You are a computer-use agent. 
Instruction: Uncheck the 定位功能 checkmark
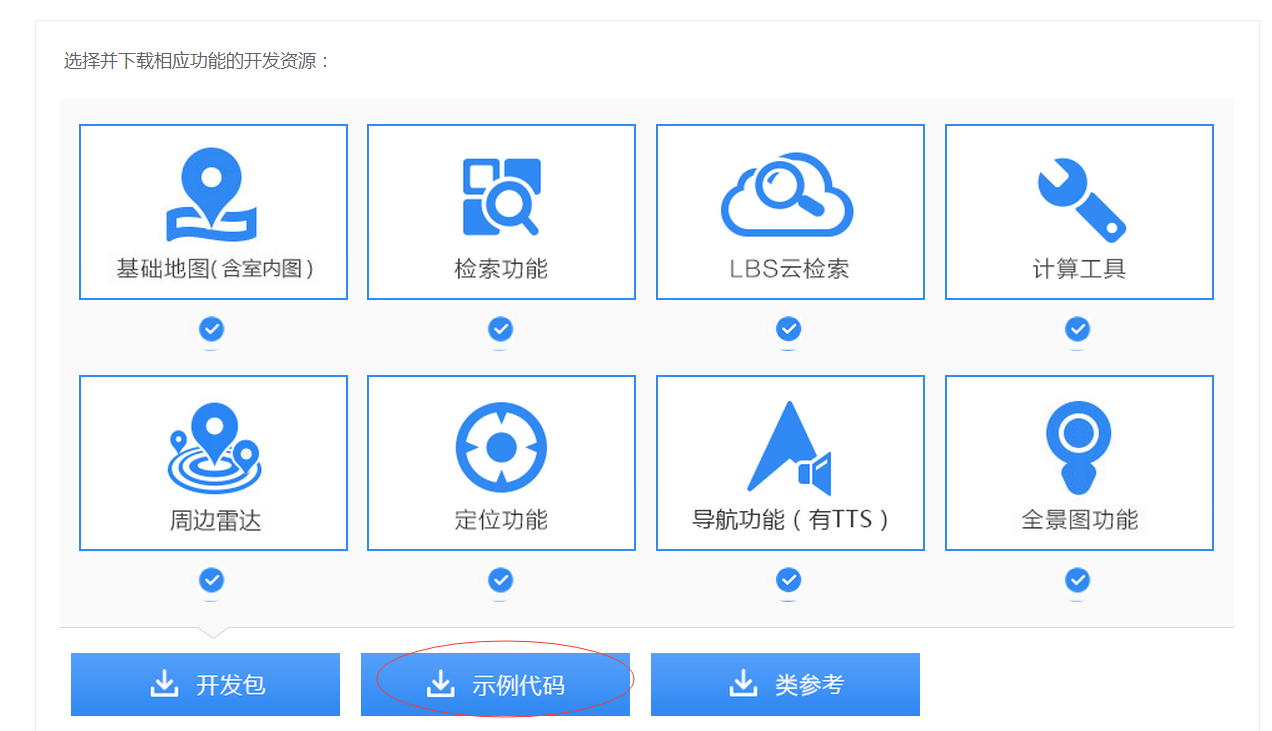tap(500, 580)
